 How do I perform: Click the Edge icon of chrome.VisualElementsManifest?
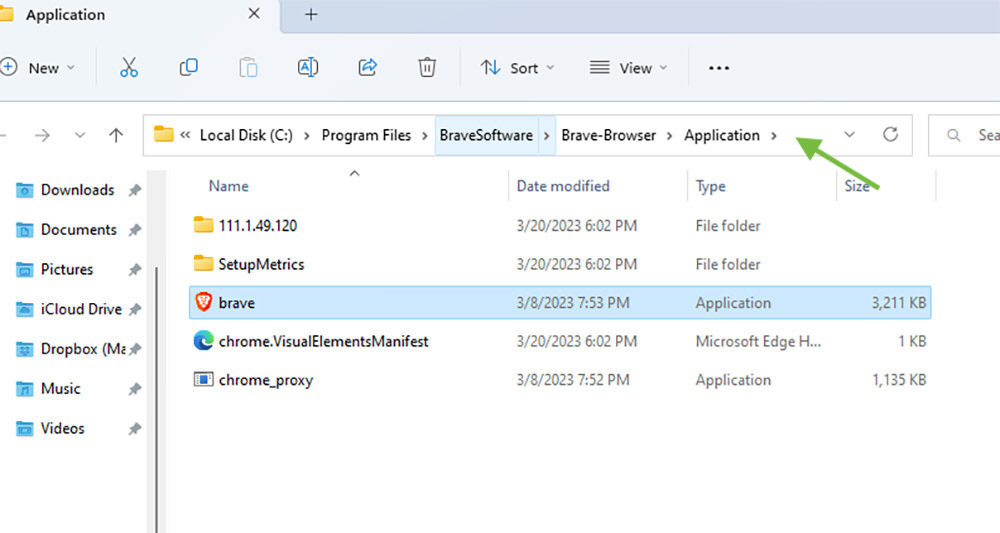[203, 340]
